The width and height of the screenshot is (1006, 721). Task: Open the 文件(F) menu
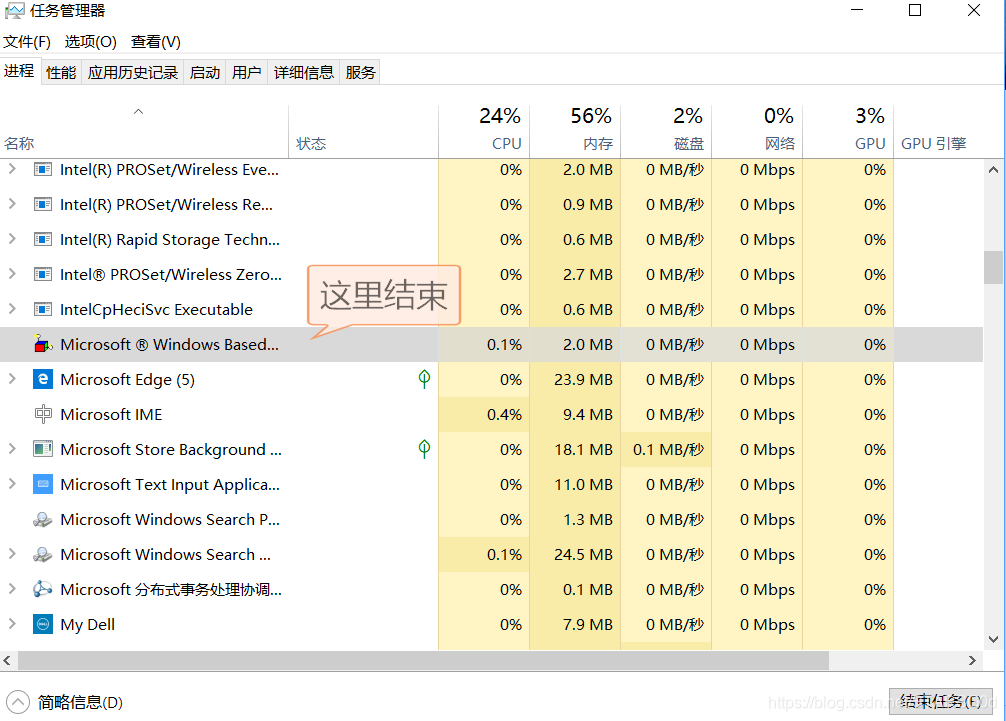click(x=27, y=42)
